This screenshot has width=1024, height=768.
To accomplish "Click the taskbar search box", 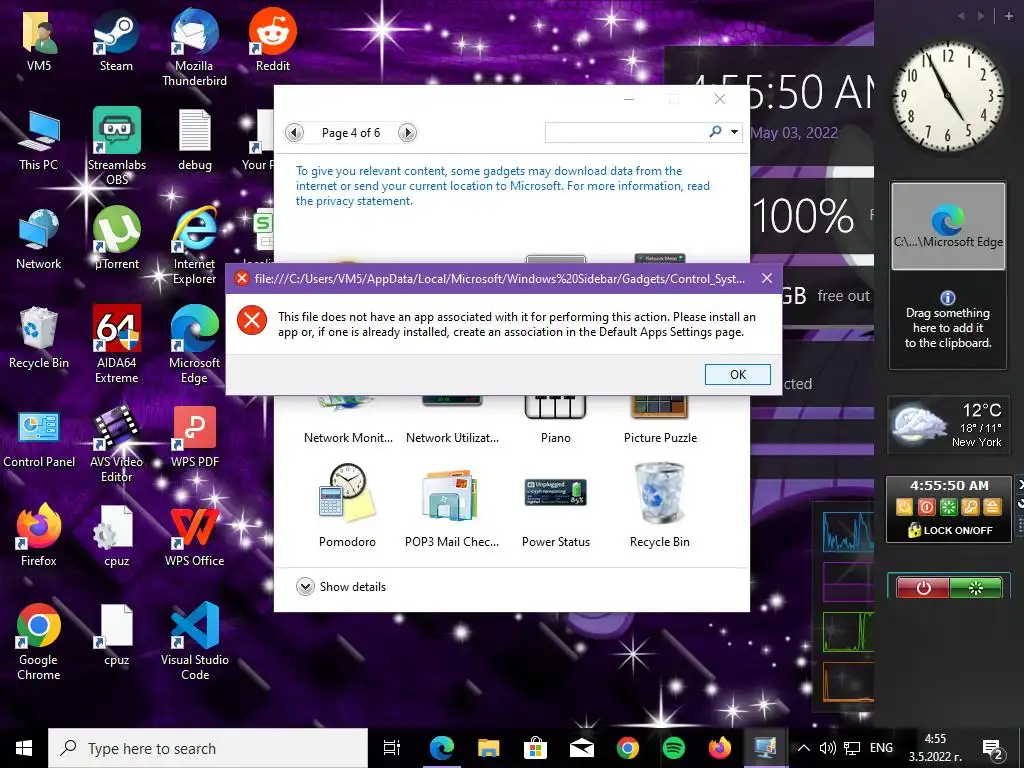I will (208, 748).
